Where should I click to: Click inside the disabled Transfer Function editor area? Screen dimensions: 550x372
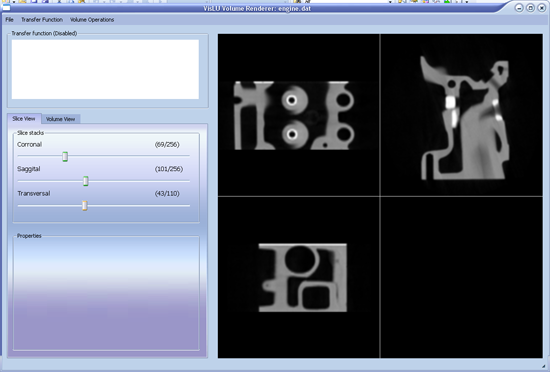coord(105,69)
